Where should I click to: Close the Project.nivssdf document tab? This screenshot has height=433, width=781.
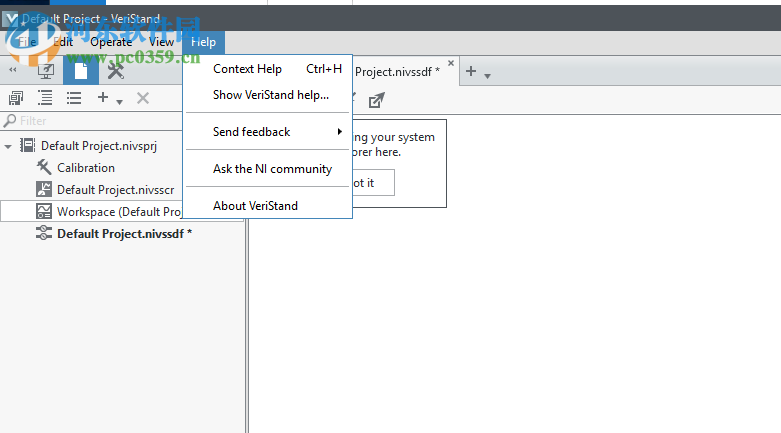451,64
